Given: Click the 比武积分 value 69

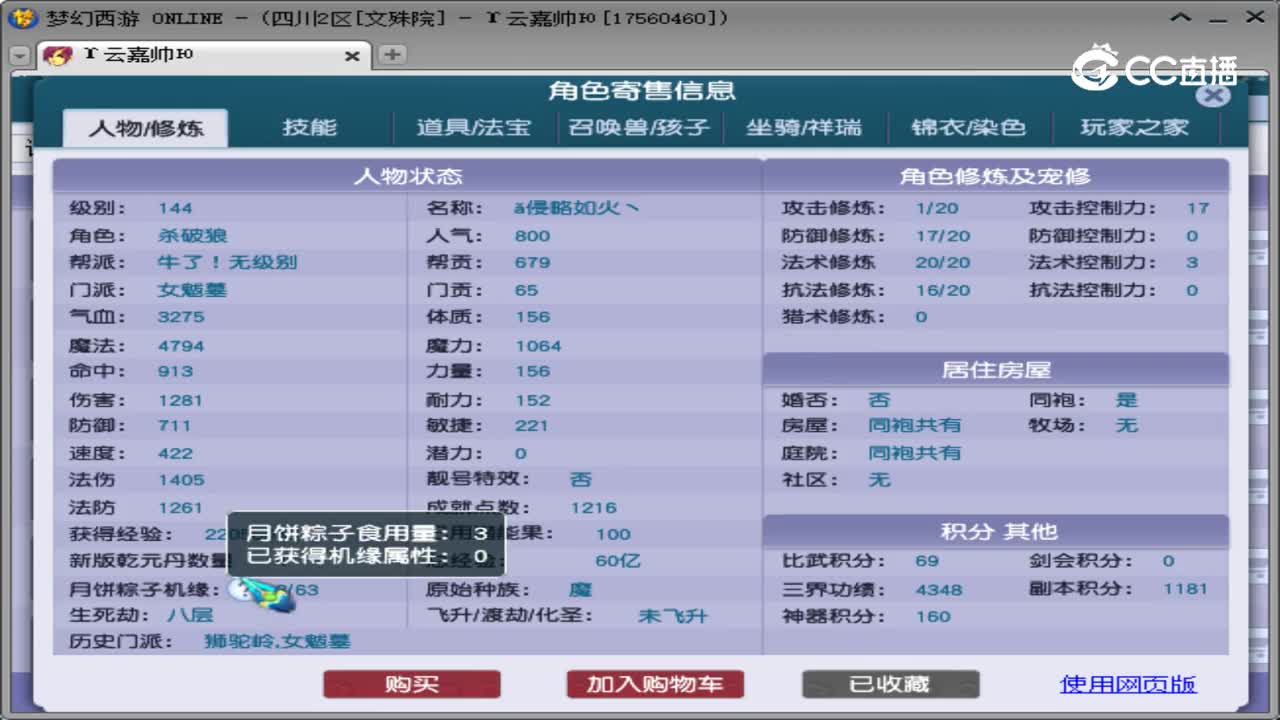Looking at the screenshot, I should (927, 561).
